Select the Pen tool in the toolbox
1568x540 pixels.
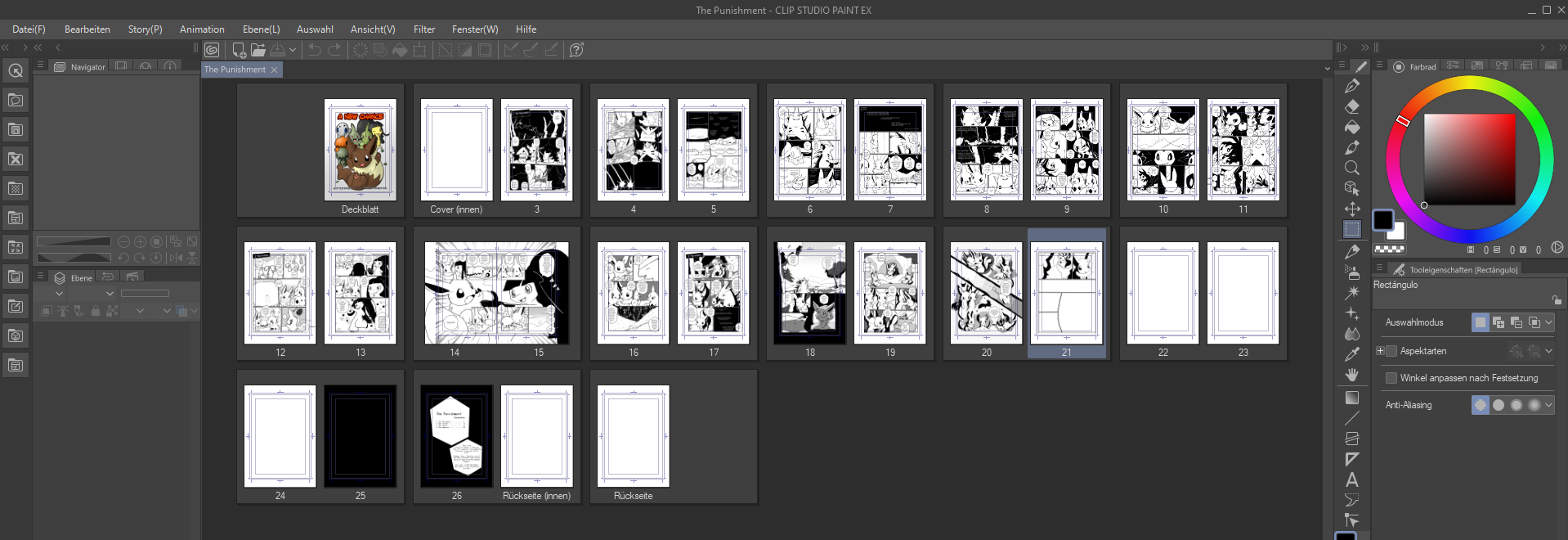1352,86
